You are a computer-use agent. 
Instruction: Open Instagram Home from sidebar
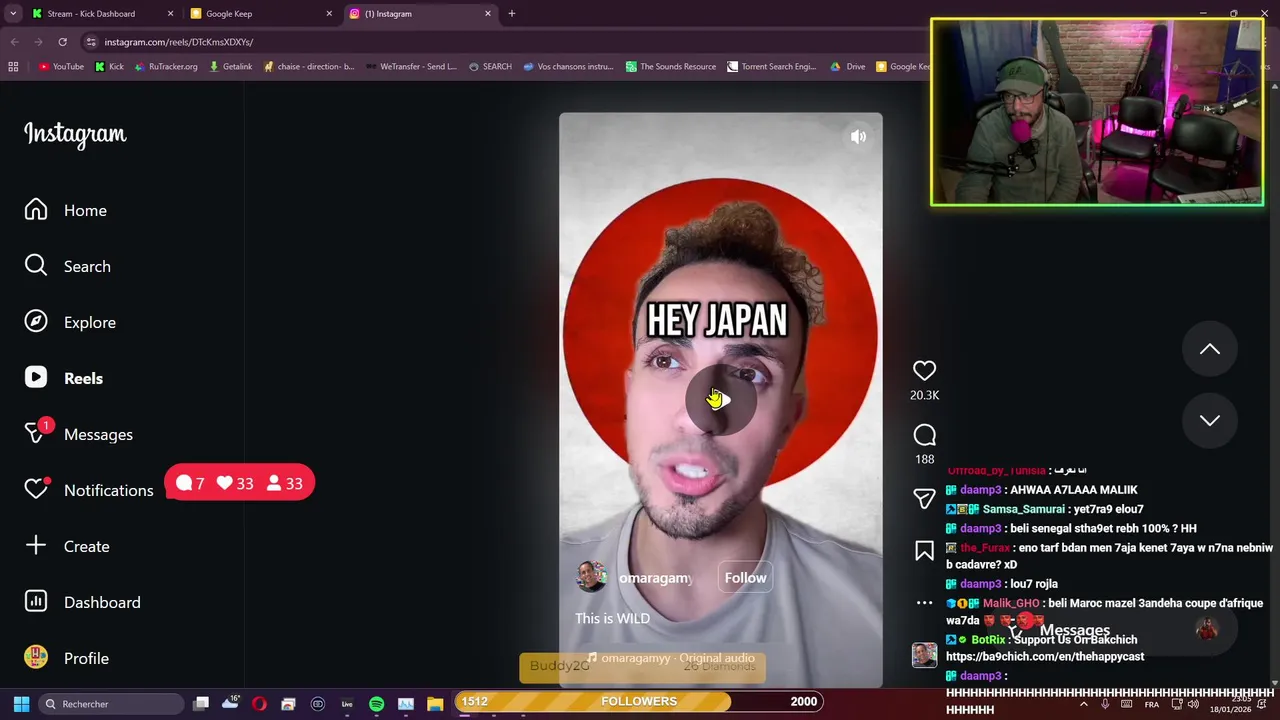pos(66,210)
